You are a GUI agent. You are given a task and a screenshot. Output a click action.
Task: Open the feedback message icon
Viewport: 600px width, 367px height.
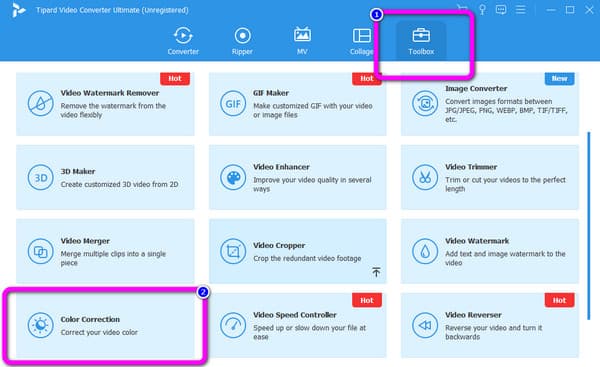tap(501, 10)
